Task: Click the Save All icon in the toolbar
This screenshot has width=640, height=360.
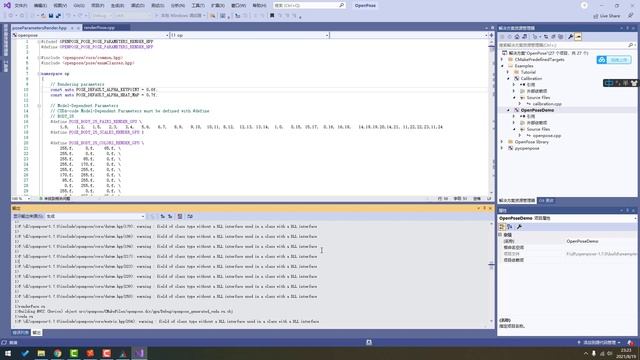Action: point(58,16)
